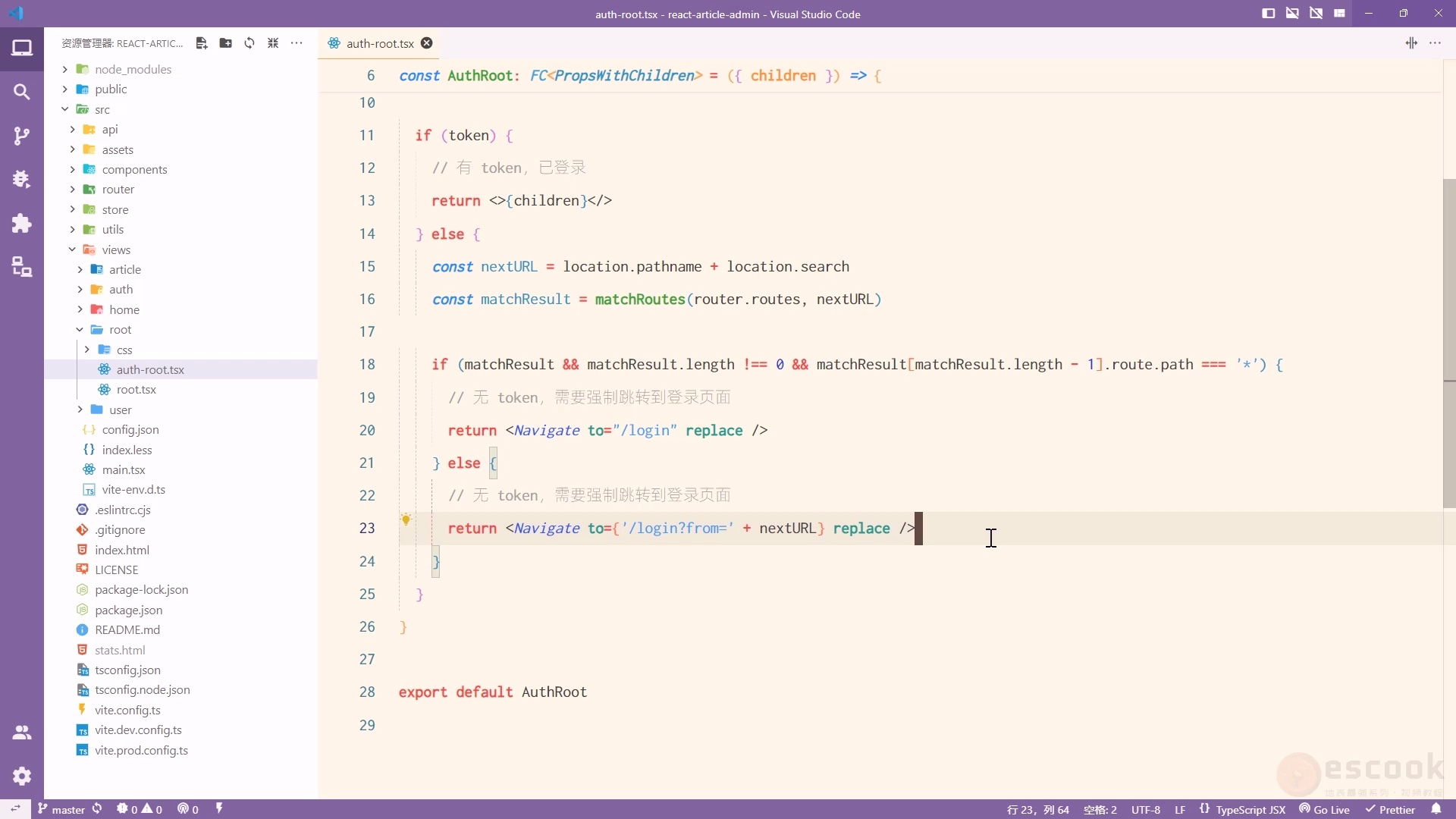Screen dimensions: 1456x819
Task: Open the Manage gear icon
Action: [22, 776]
